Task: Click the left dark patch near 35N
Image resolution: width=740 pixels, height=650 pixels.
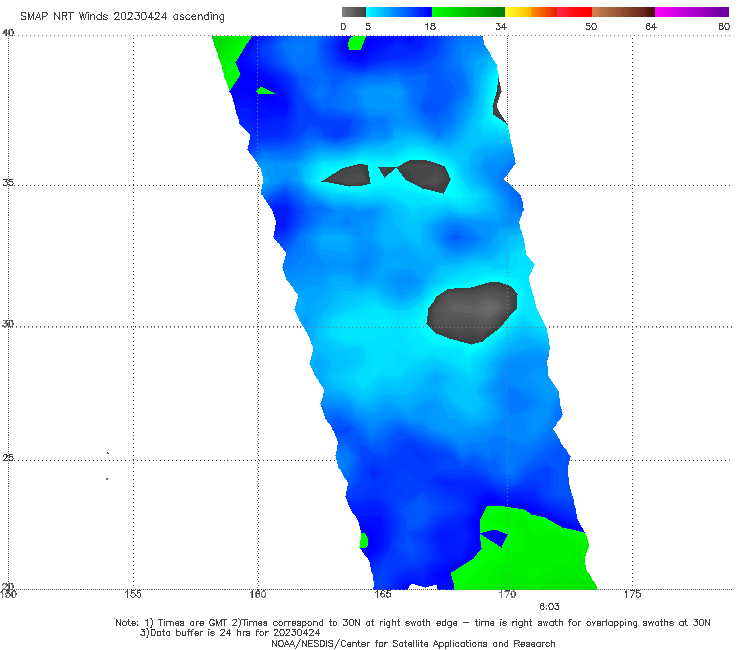Action: pos(348,175)
